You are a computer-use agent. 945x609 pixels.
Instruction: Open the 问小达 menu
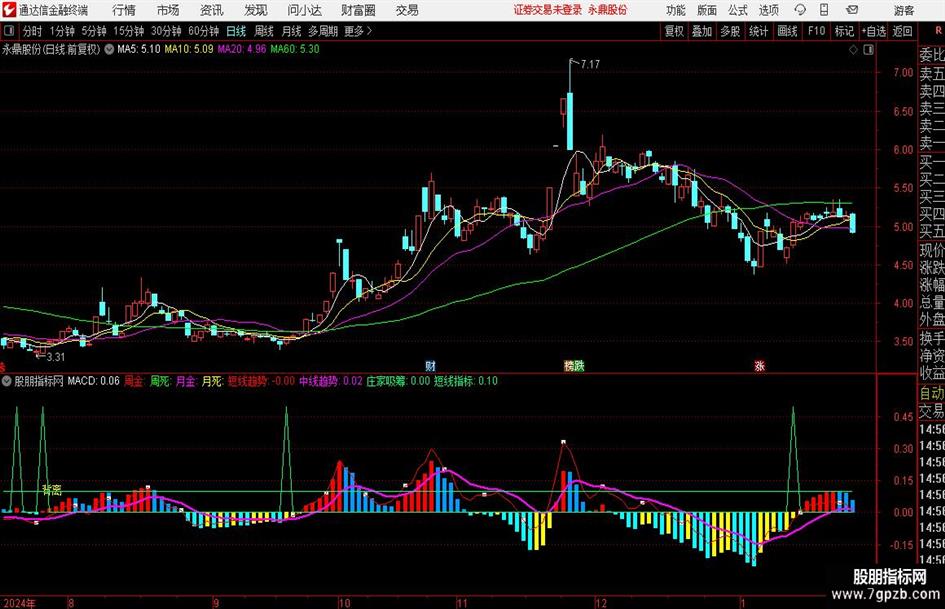pyautogui.click(x=304, y=10)
